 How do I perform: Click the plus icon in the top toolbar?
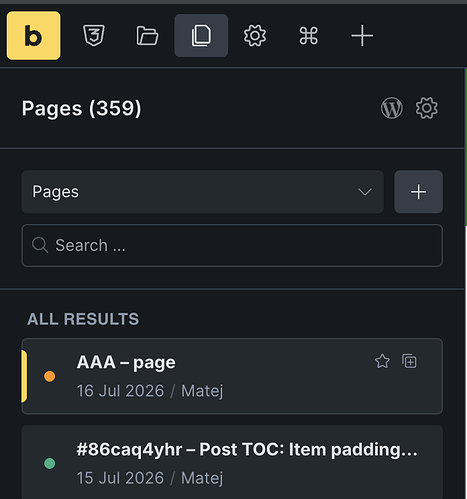click(x=362, y=35)
